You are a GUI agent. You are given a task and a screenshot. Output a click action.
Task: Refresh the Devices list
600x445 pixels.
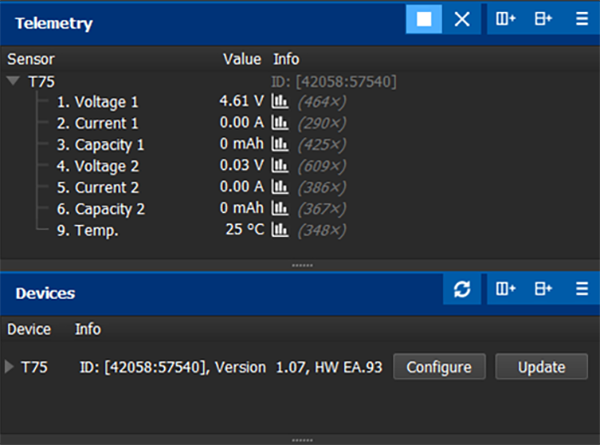click(x=461, y=289)
